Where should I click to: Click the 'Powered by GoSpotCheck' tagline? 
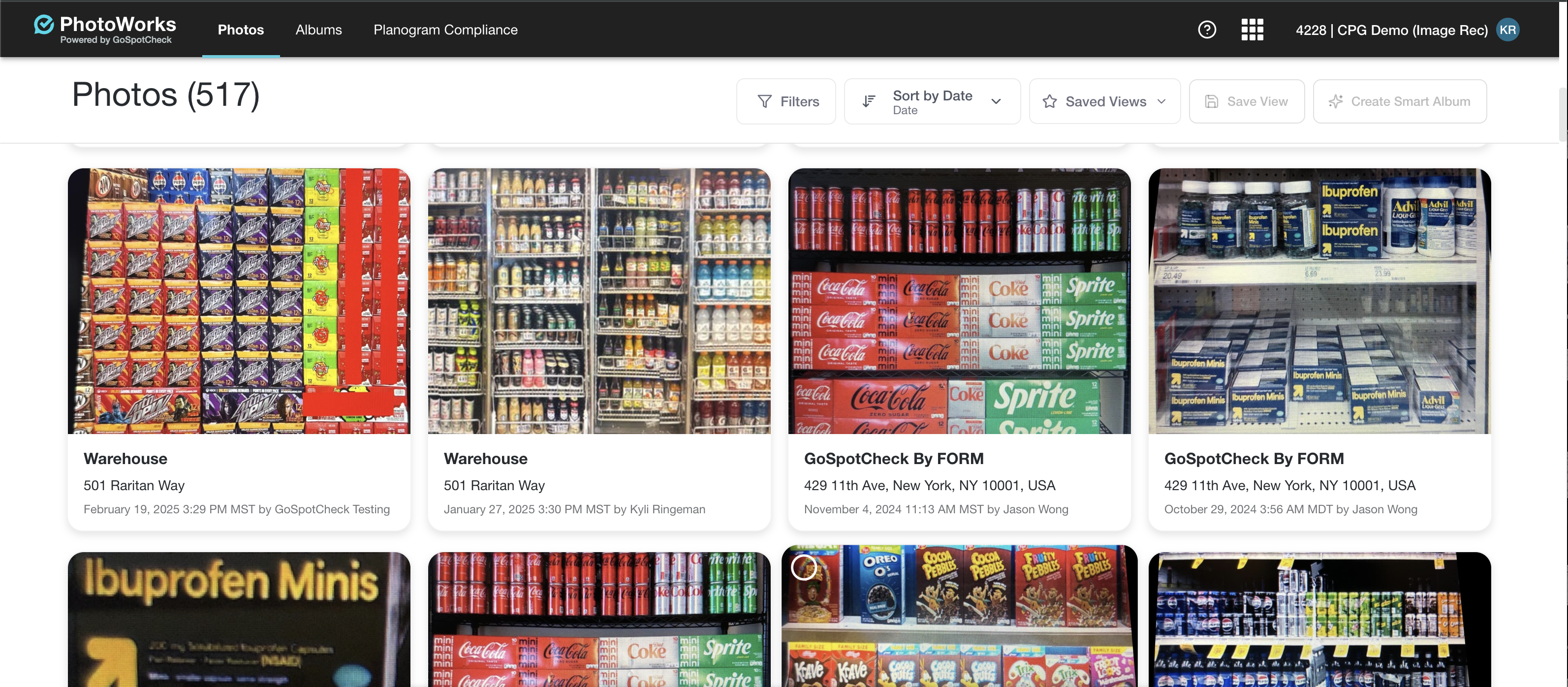116,40
